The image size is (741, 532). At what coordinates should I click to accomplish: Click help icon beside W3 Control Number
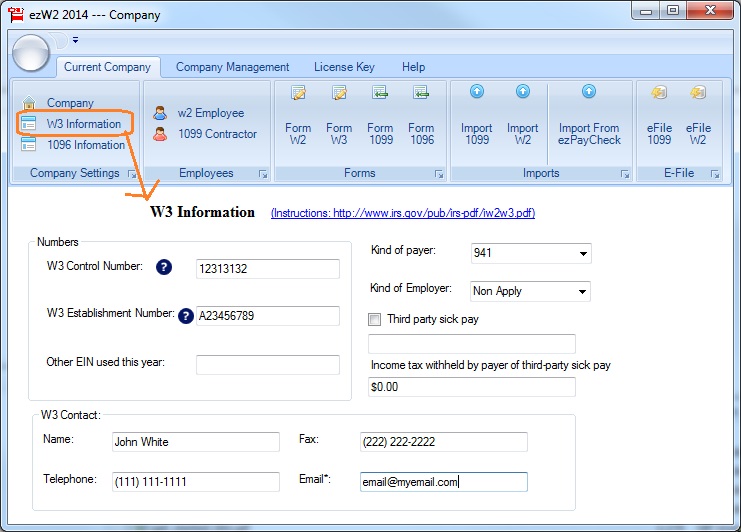(x=164, y=267)
